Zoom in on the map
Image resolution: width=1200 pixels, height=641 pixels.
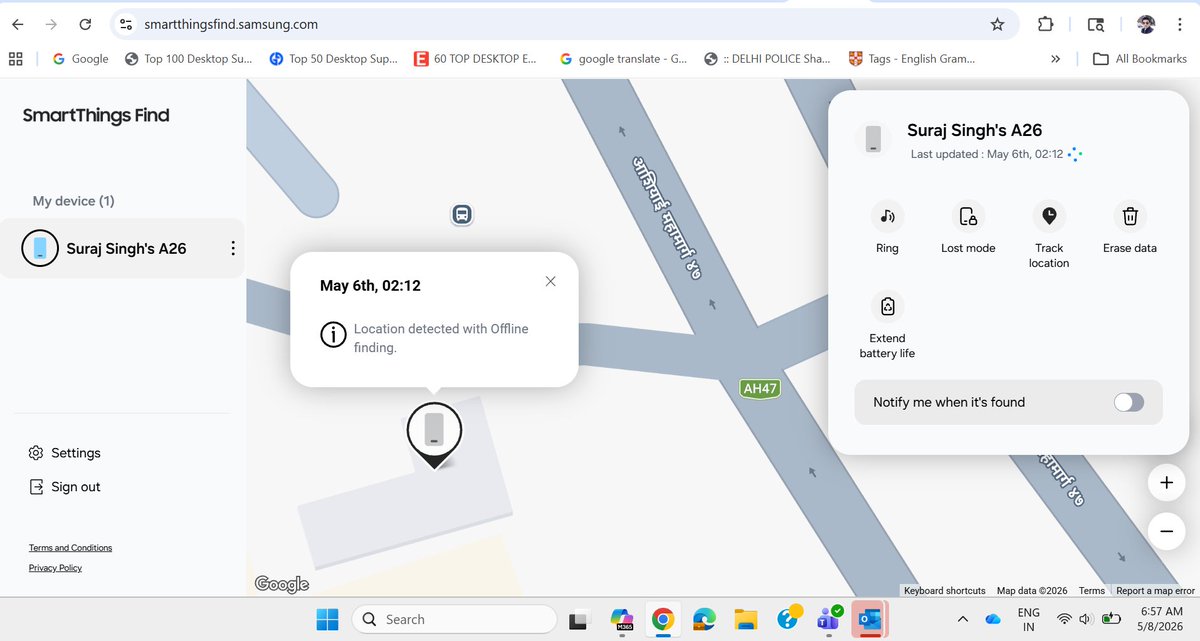[x=1166, y=482]
